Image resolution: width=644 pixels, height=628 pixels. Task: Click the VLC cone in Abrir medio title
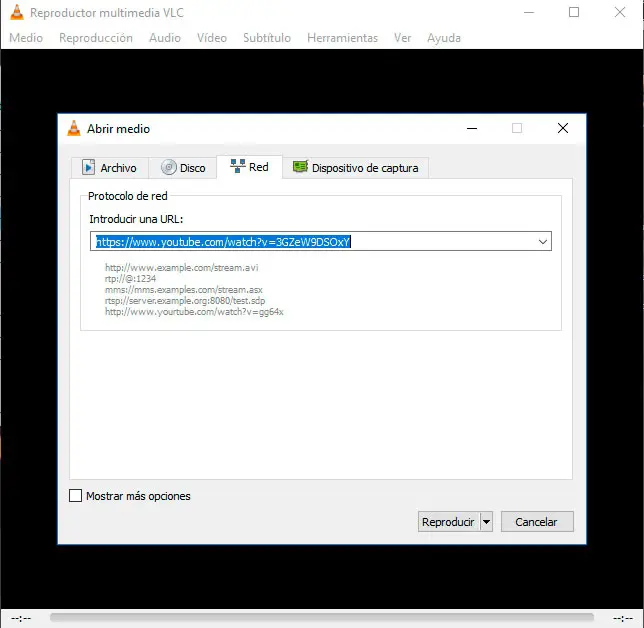click(74, 128)
